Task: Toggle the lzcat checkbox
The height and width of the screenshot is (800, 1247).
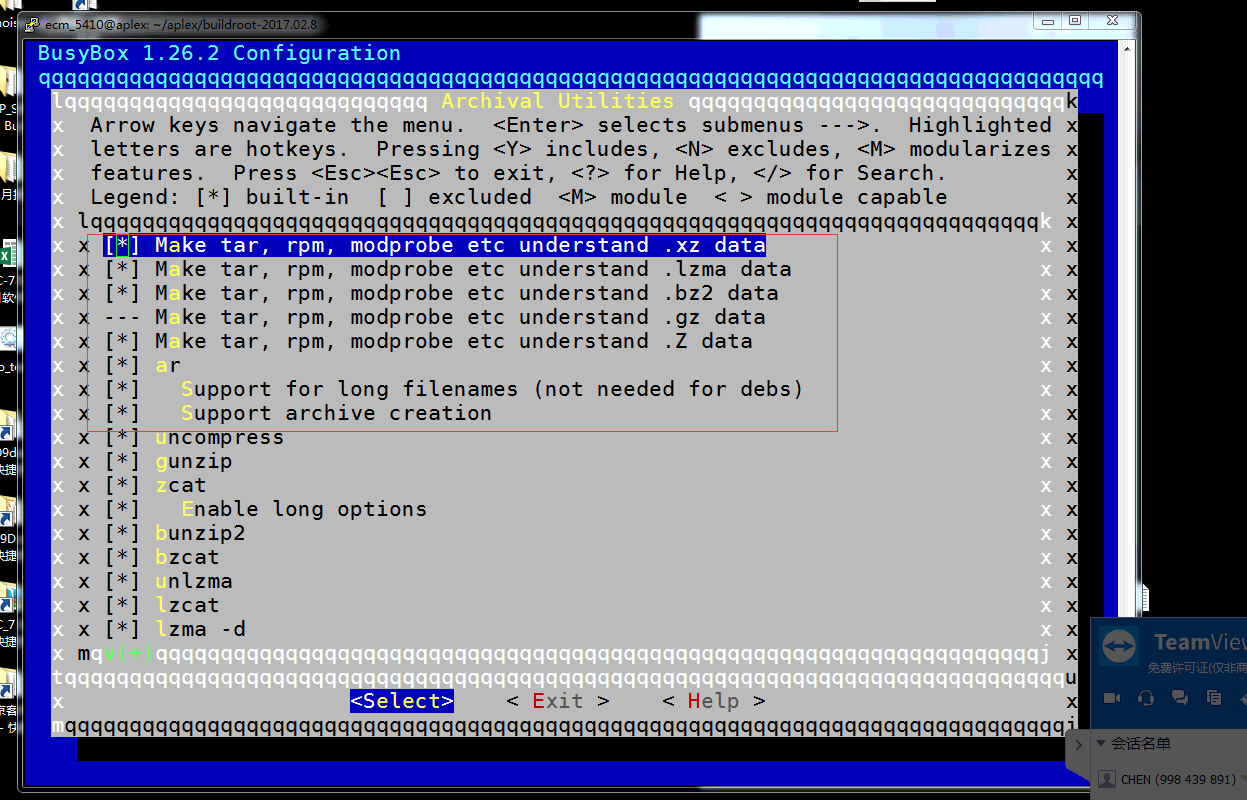Action: [122, 605]
